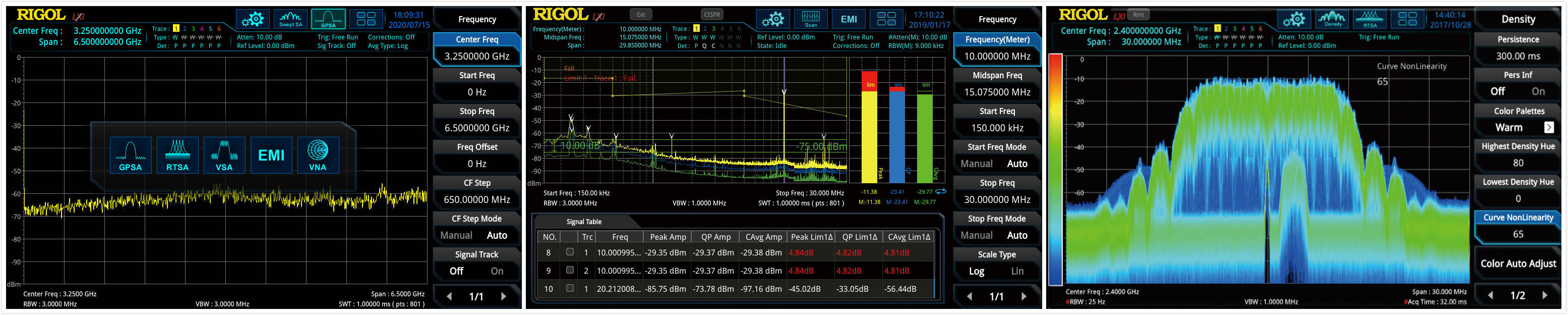
Task: Click the warm color density scale bar
Action: (1055, 170)
